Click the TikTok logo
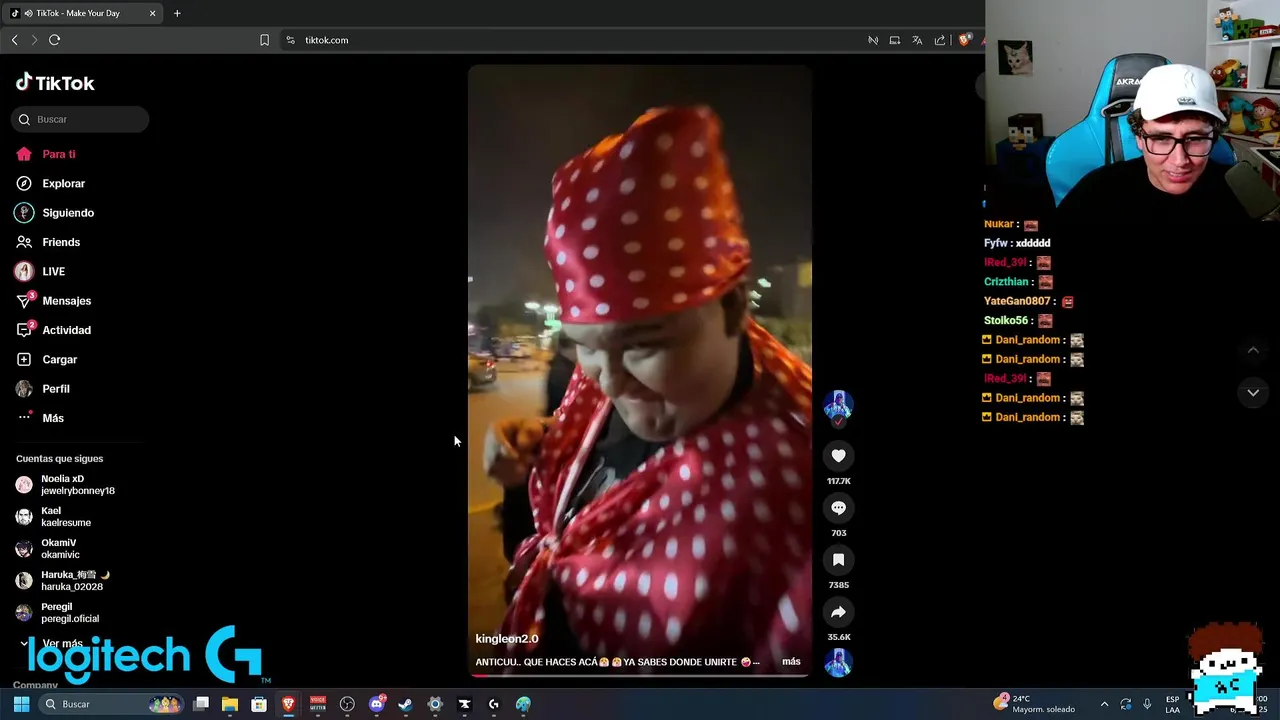Image resolution: width=1280 pixels, height=720 pixels. [x=55, y=83]
